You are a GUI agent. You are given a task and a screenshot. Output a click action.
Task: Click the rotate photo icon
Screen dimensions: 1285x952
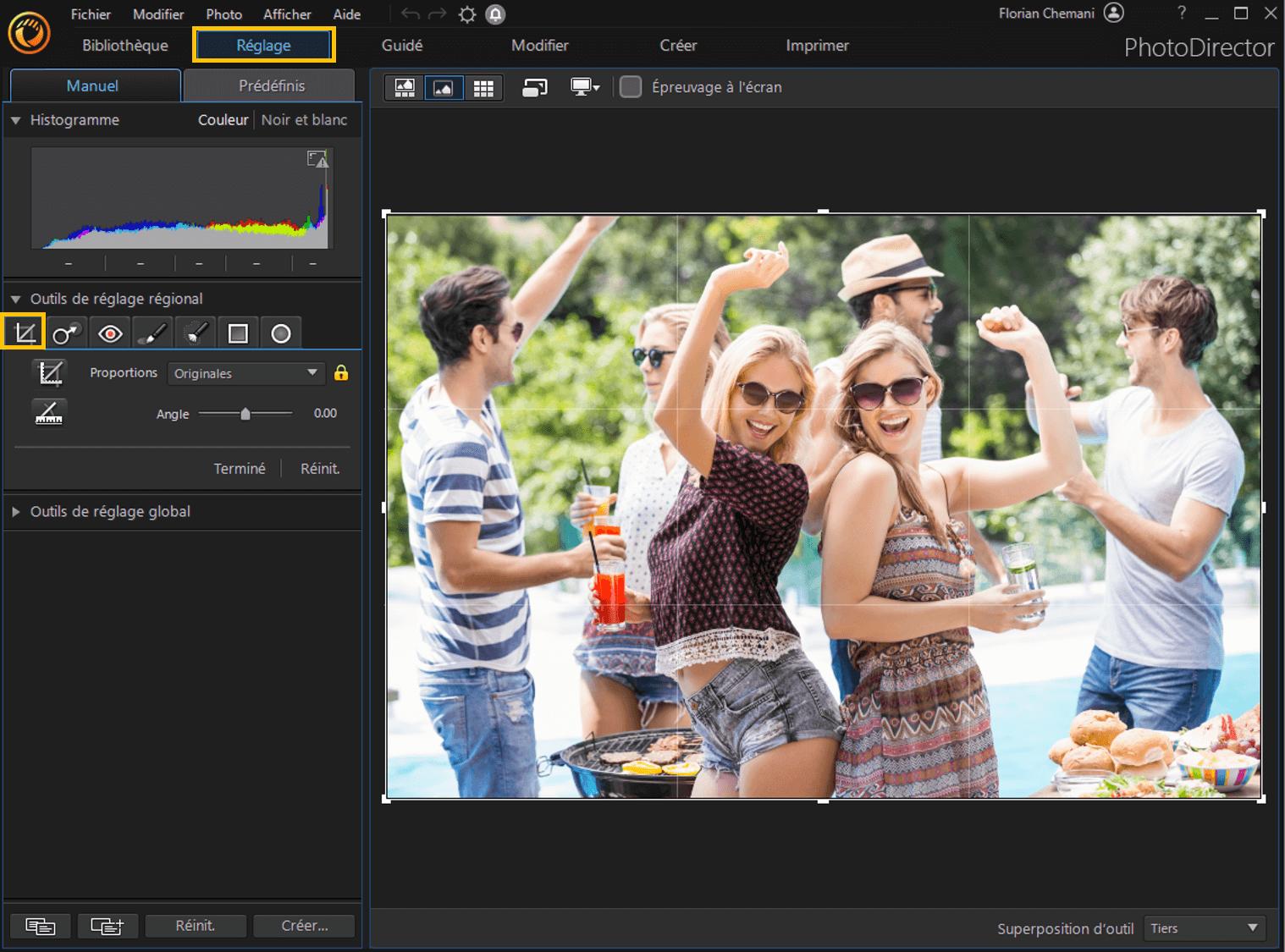pos(534,87)
